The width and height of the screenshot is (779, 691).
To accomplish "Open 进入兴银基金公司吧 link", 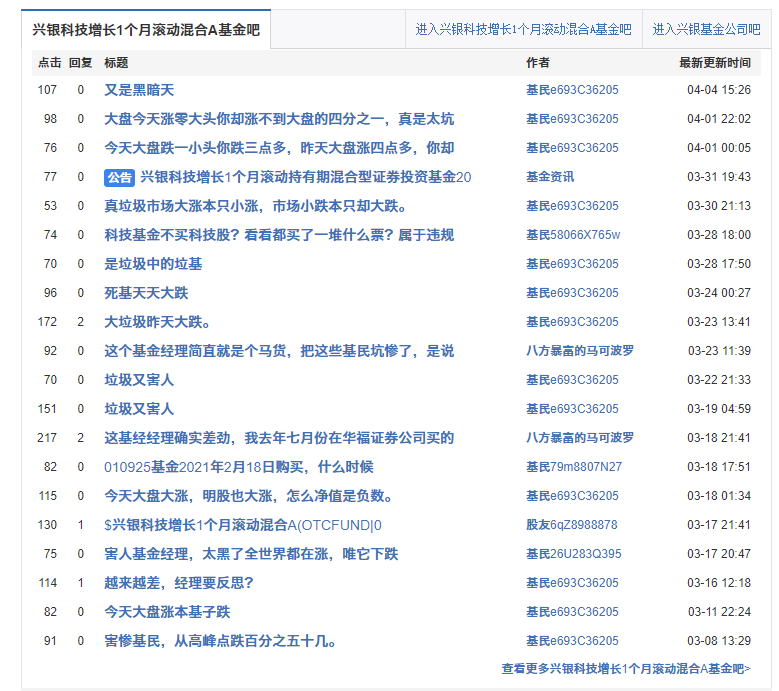I will click(706, 29).
